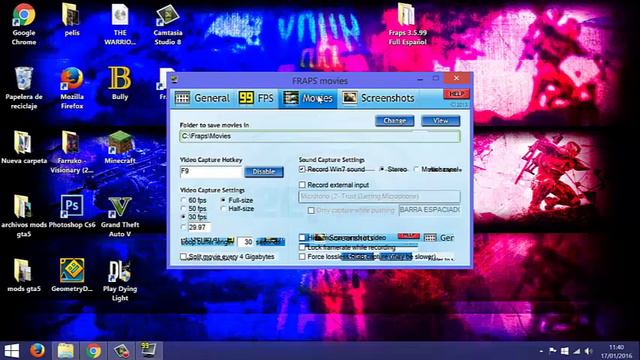This screenshot has width=640, height=360.
Task: Launch the GeometryD... desktop icon
Action: point(72,275)
